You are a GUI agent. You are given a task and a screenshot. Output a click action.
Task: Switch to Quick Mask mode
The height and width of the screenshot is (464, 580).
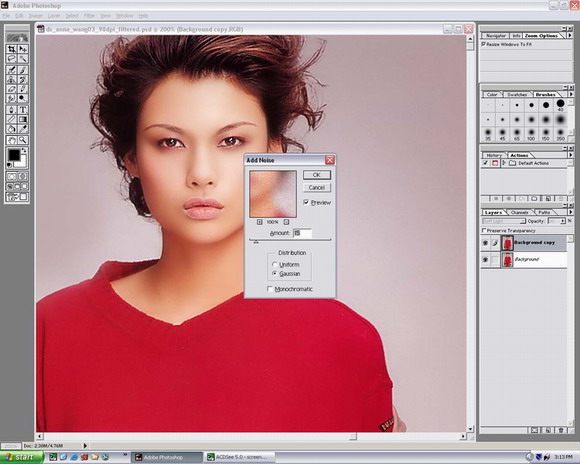(23, 176)
